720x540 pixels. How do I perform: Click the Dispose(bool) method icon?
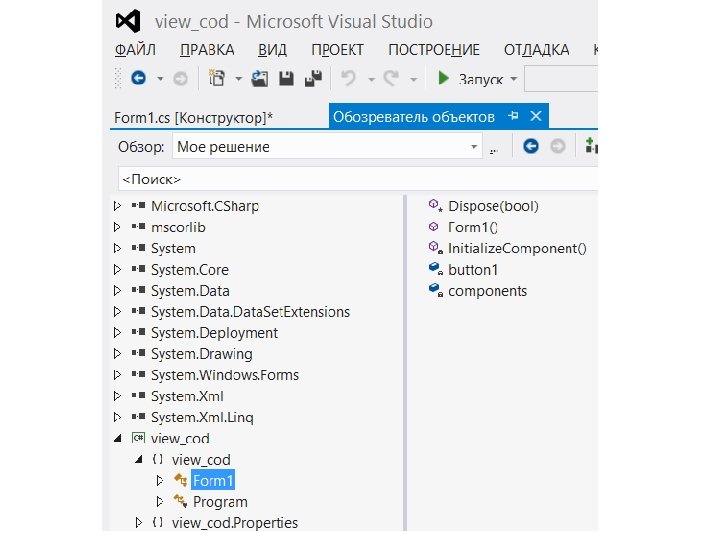click(x=436, y=206)
